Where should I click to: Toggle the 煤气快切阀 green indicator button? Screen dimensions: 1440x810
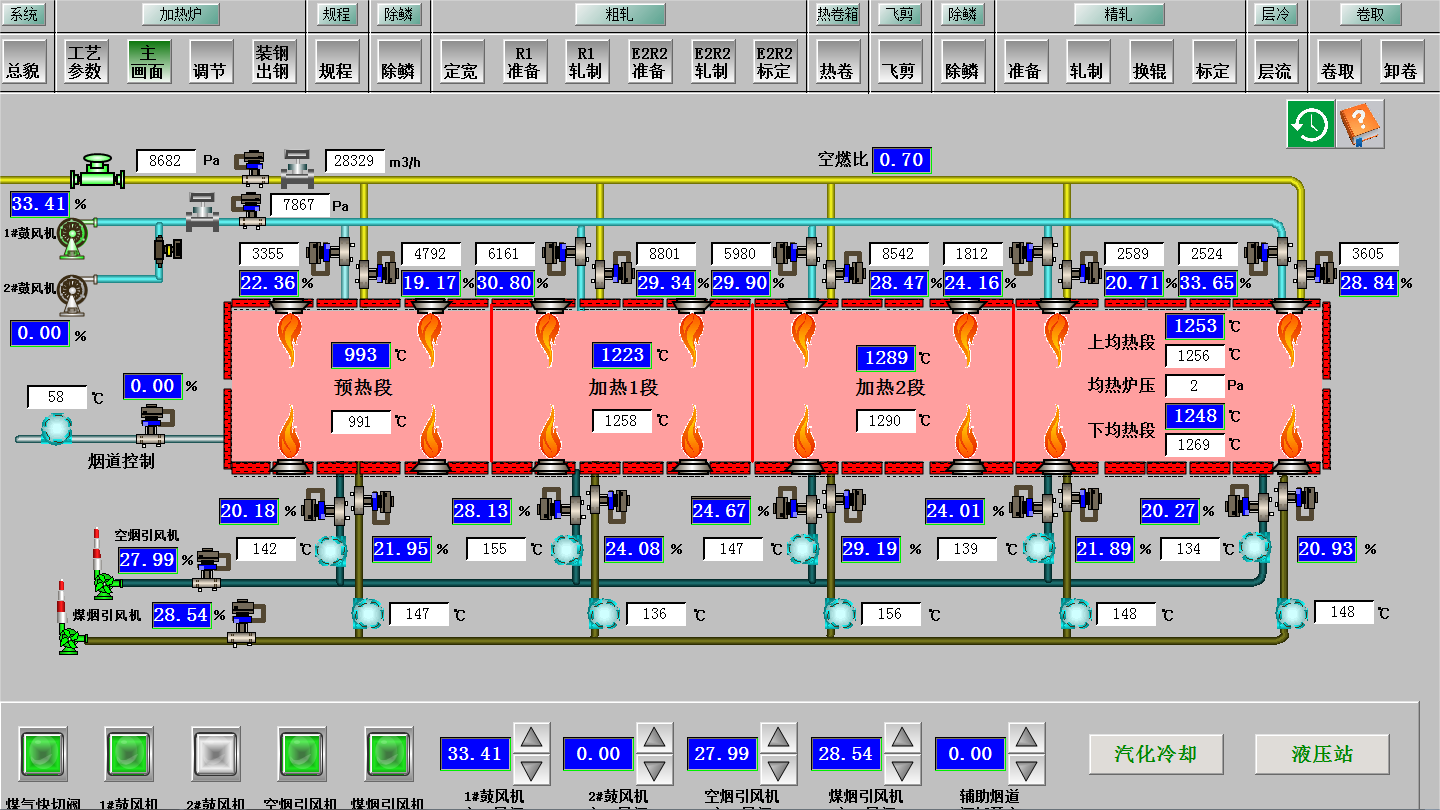(42, 750)
